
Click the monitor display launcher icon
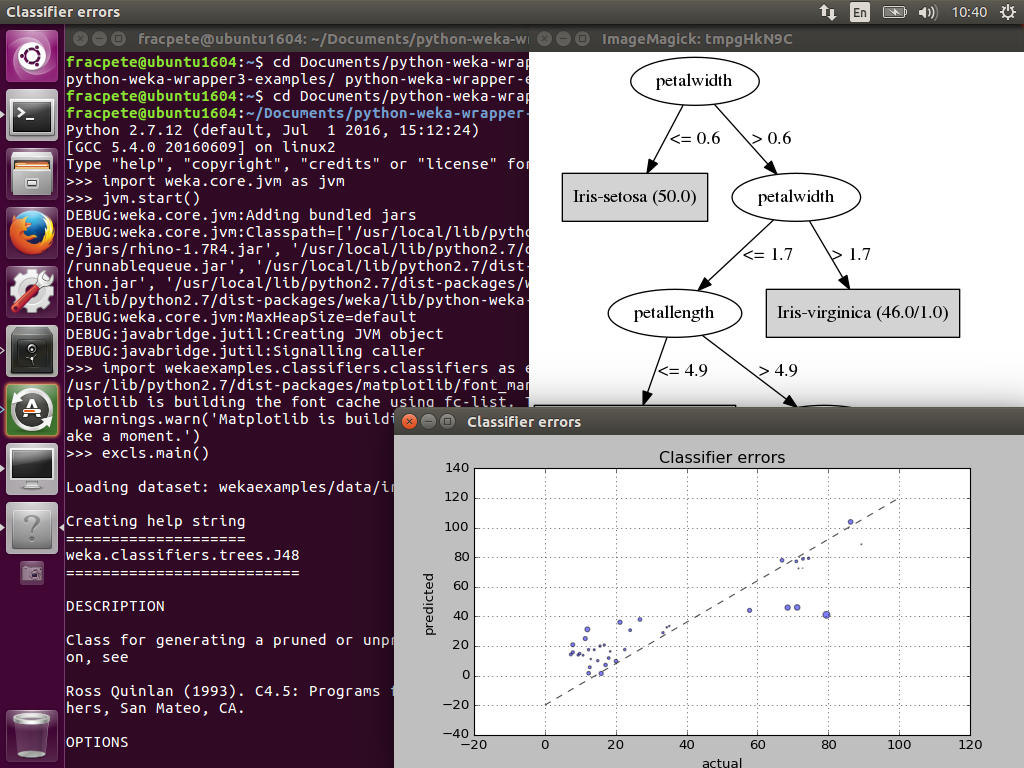(x=33, y=467)
